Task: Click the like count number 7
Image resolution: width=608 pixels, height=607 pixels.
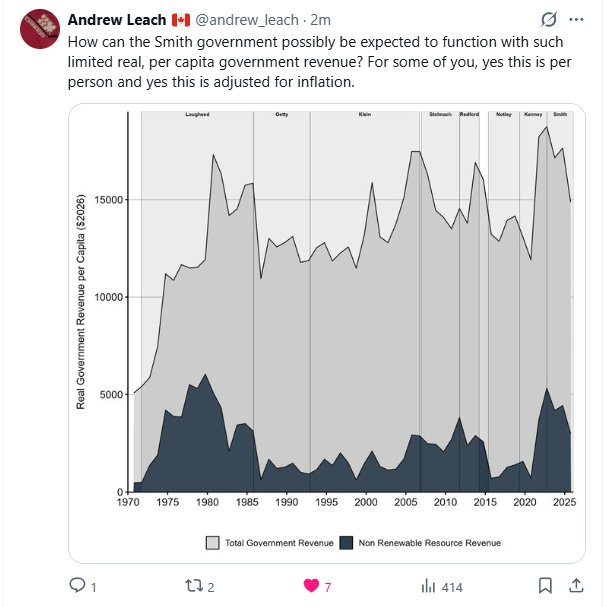Action: point(328,586)
